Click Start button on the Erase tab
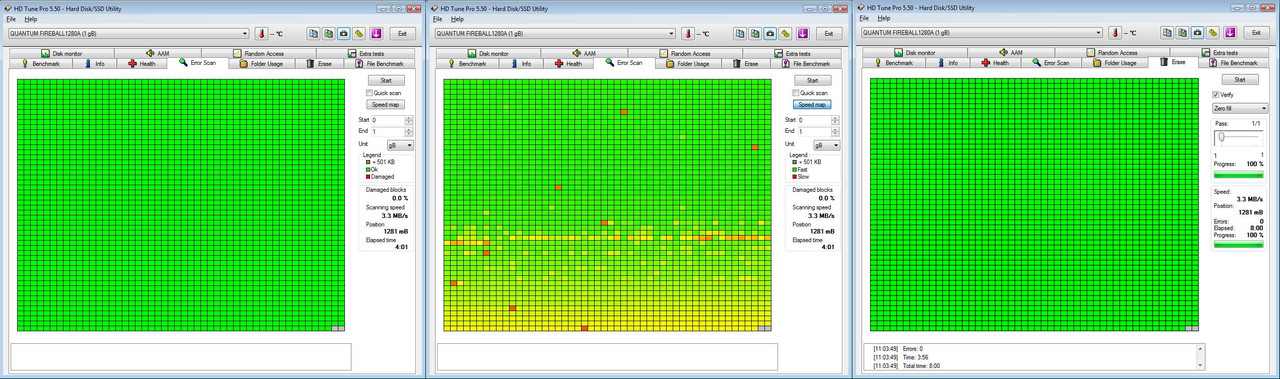This screenshot has height=379, width=1280. [1240, 79]
